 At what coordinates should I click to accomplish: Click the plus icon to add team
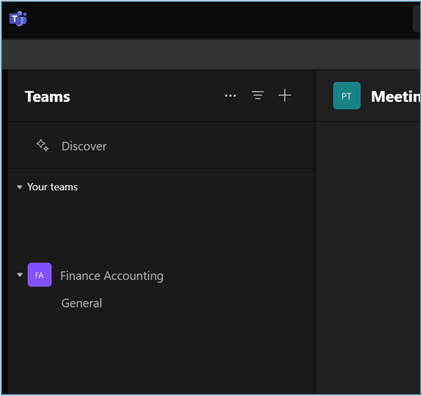tap(285, 96)
